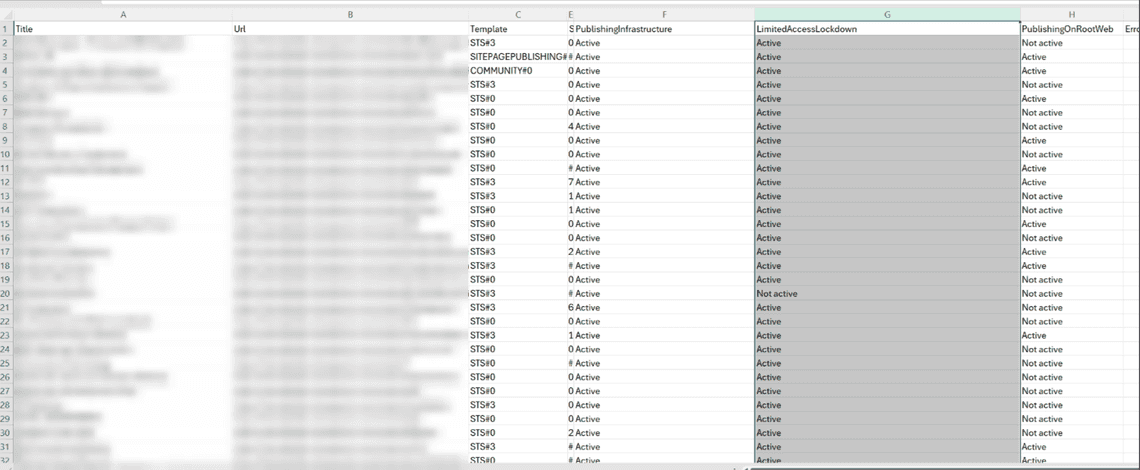Click PublishingOnRootWeb 'Active' cell in row 4
Viewport: 1140px width, 470px height.
click(x=1072, y=71)
